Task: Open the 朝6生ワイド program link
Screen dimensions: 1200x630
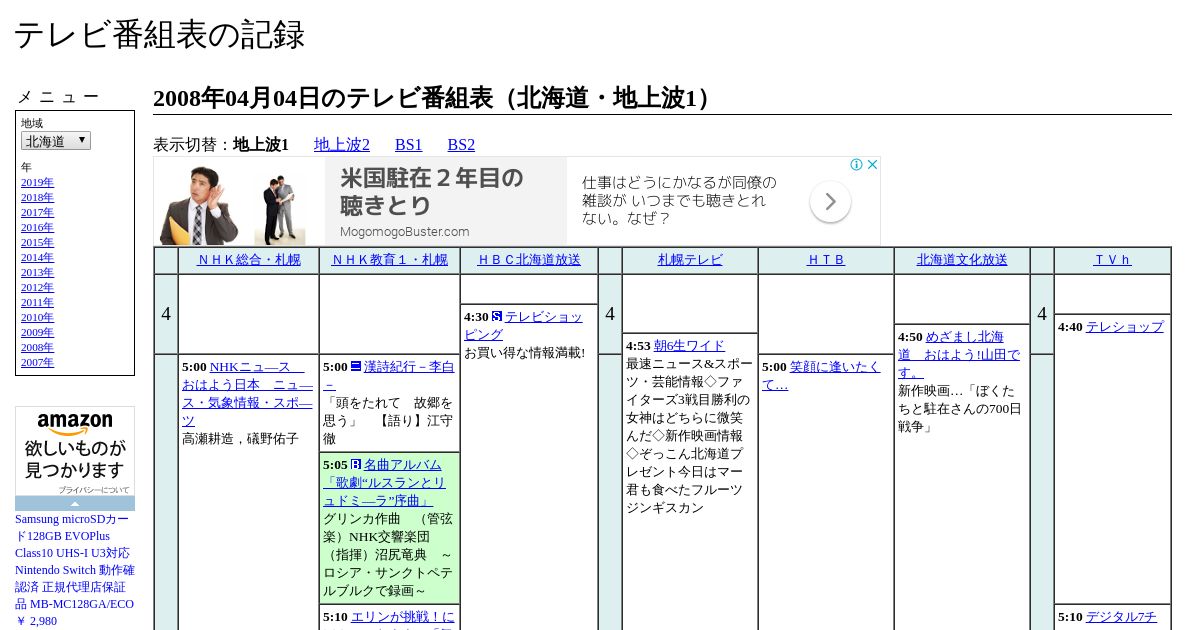Action: [689, 346]
